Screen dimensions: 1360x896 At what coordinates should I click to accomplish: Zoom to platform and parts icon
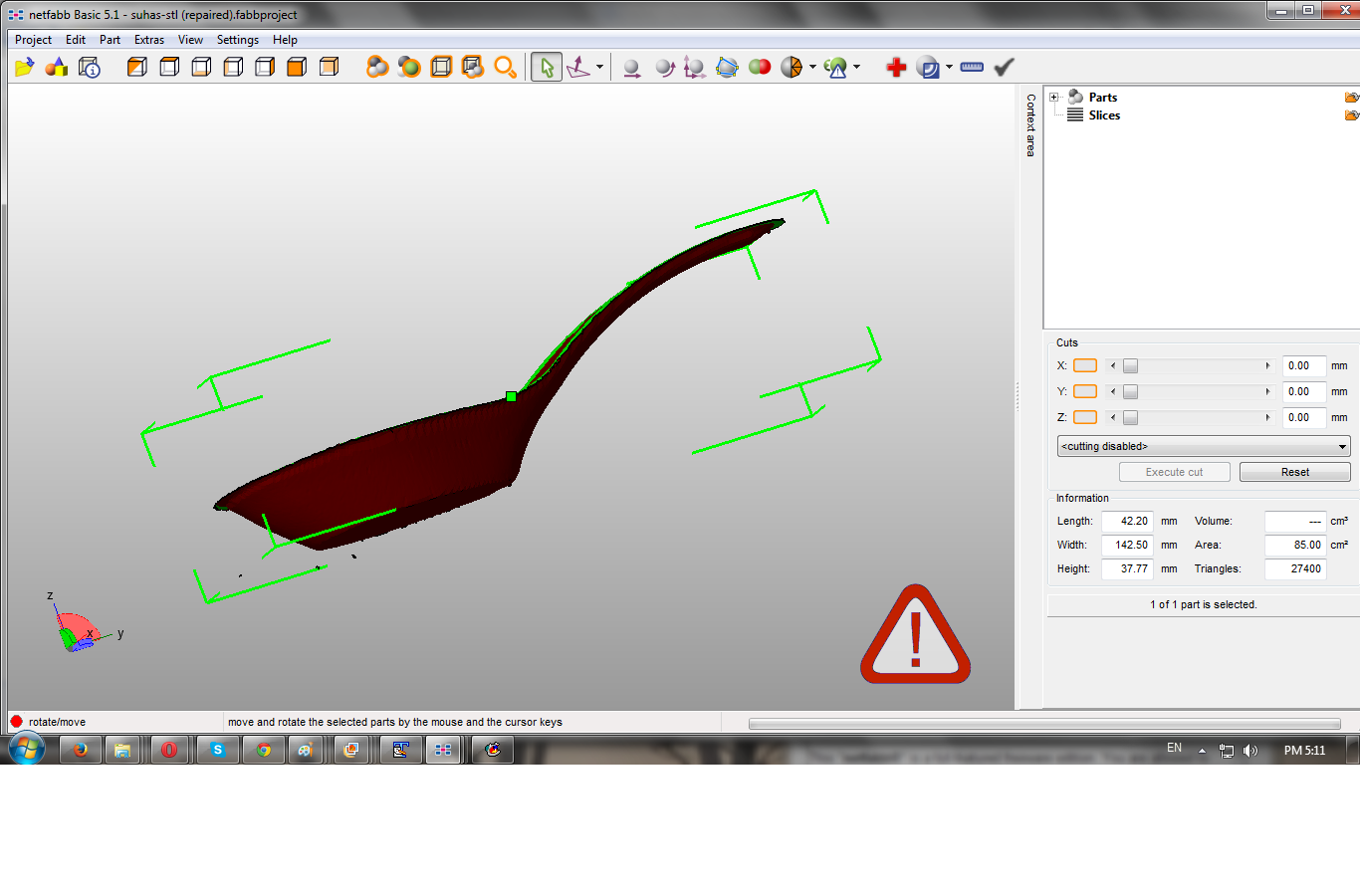tap(473, 67)
